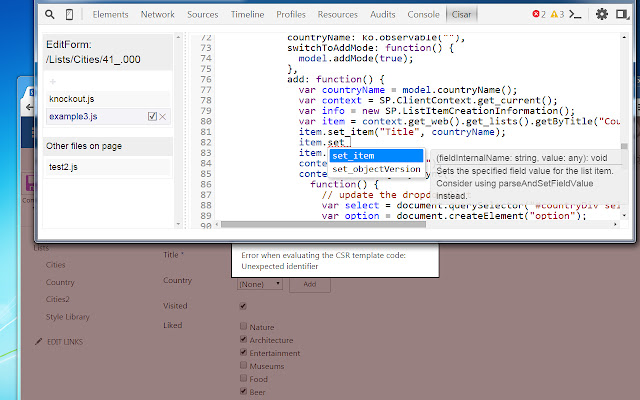Click the plus icon to add file
The height and width of the screenshot is (400, 640).
pyautogui.click(x=52, y=80)
